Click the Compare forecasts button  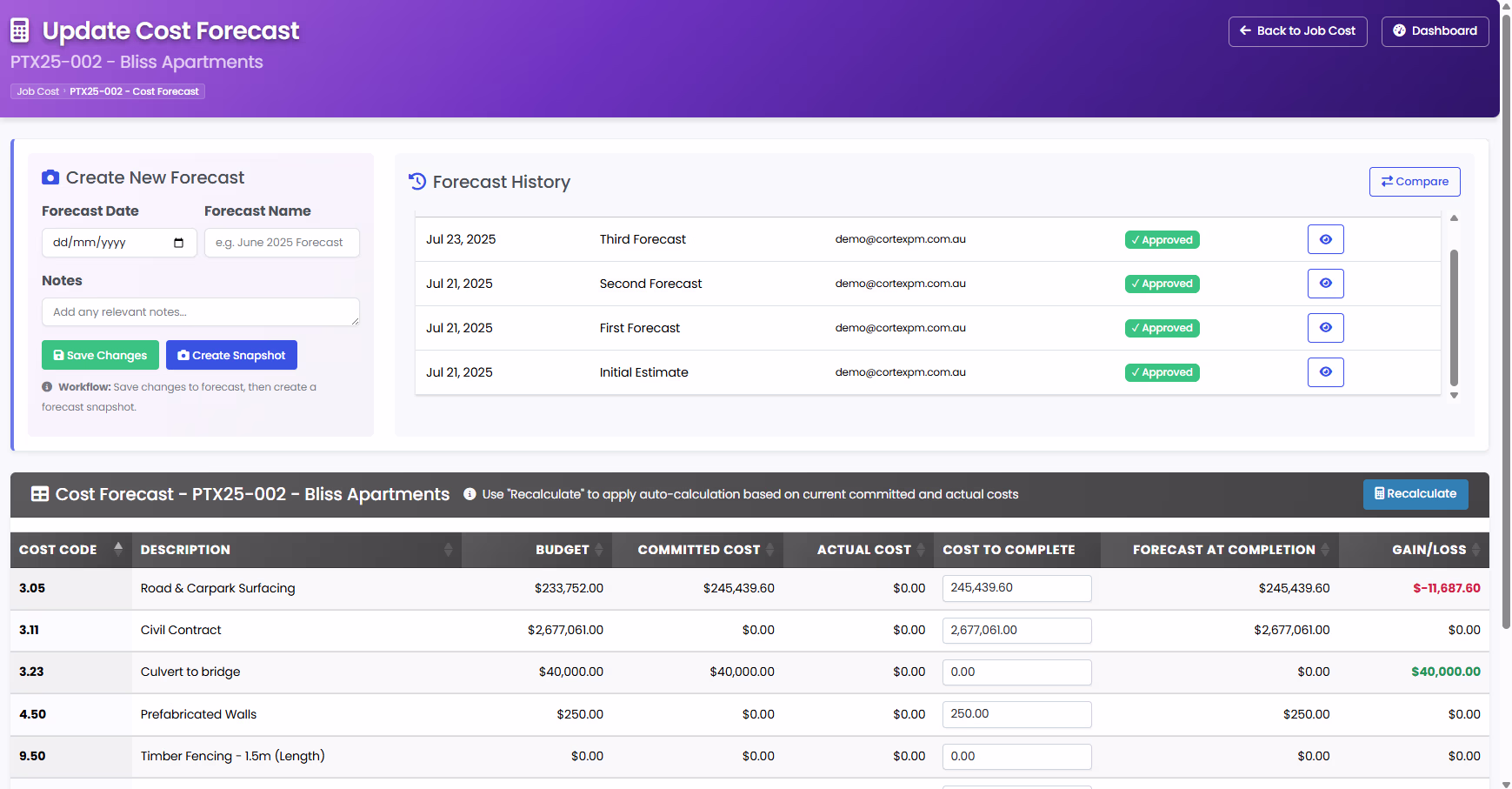[x=1415, y=182]
